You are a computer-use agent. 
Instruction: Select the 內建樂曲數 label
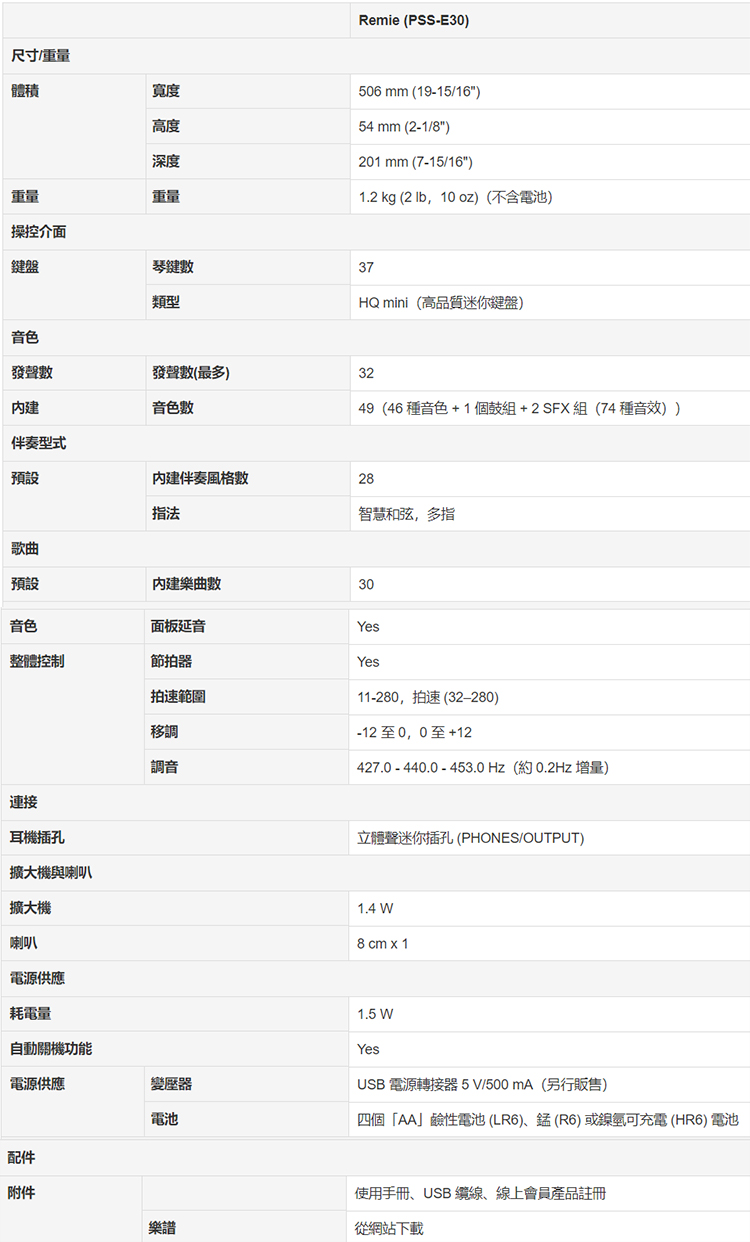(x=187, y=584)
